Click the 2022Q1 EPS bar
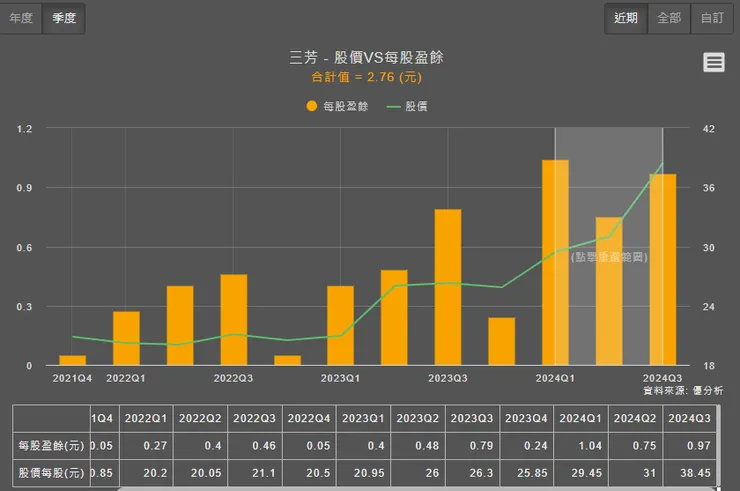This screenshot has height=491, width=740. [126, 338]
